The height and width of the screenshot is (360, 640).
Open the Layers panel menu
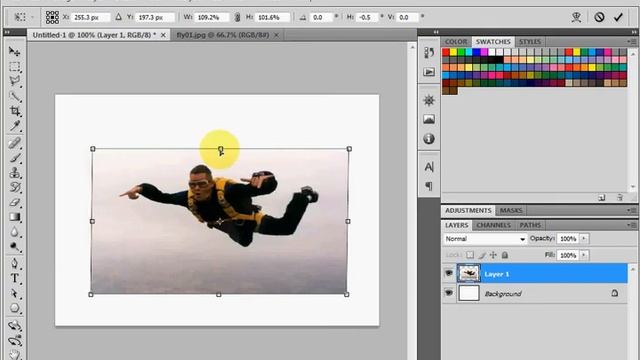tap(631, 225)
